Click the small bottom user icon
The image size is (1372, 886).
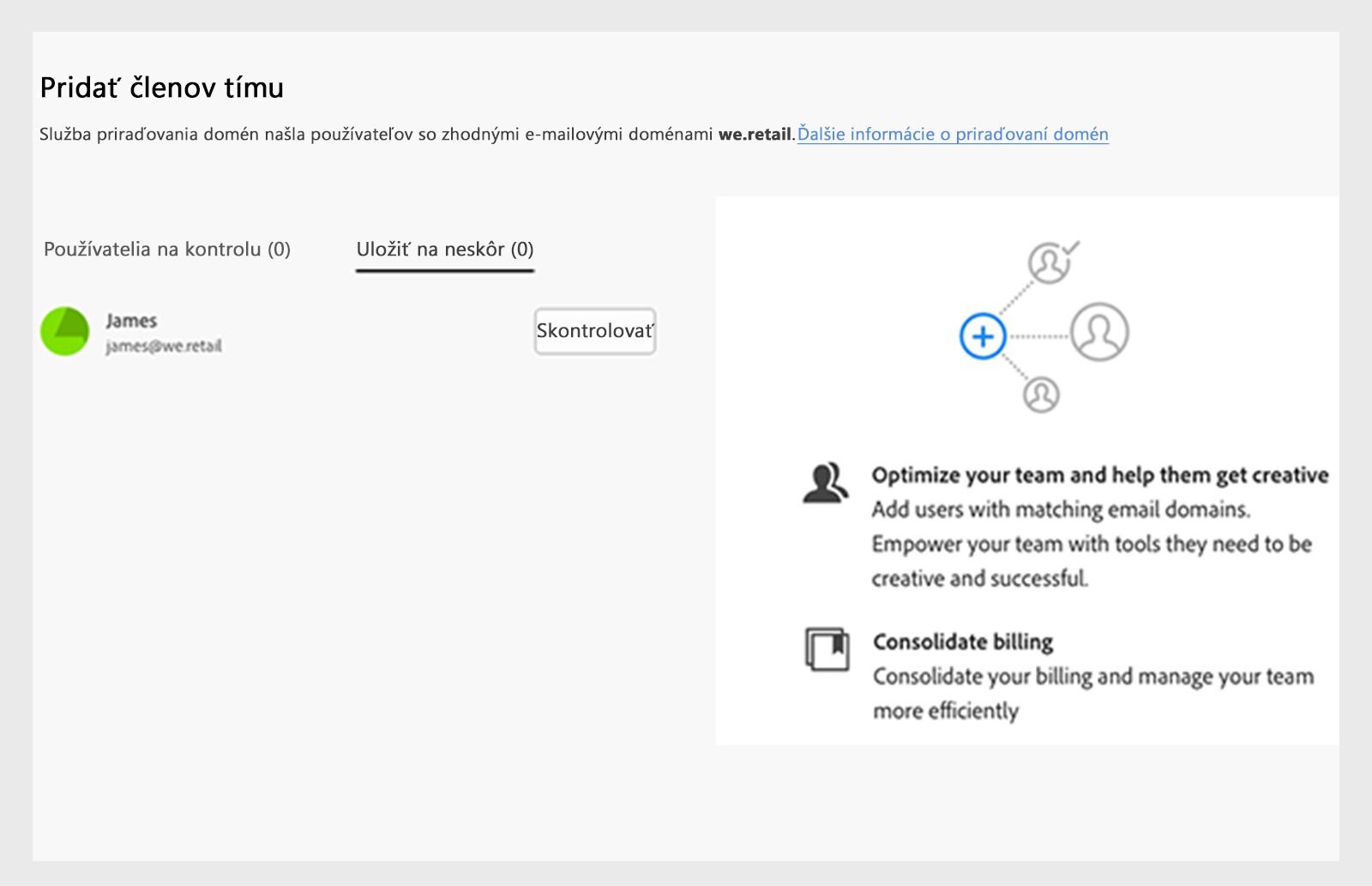pos(1042,395)
